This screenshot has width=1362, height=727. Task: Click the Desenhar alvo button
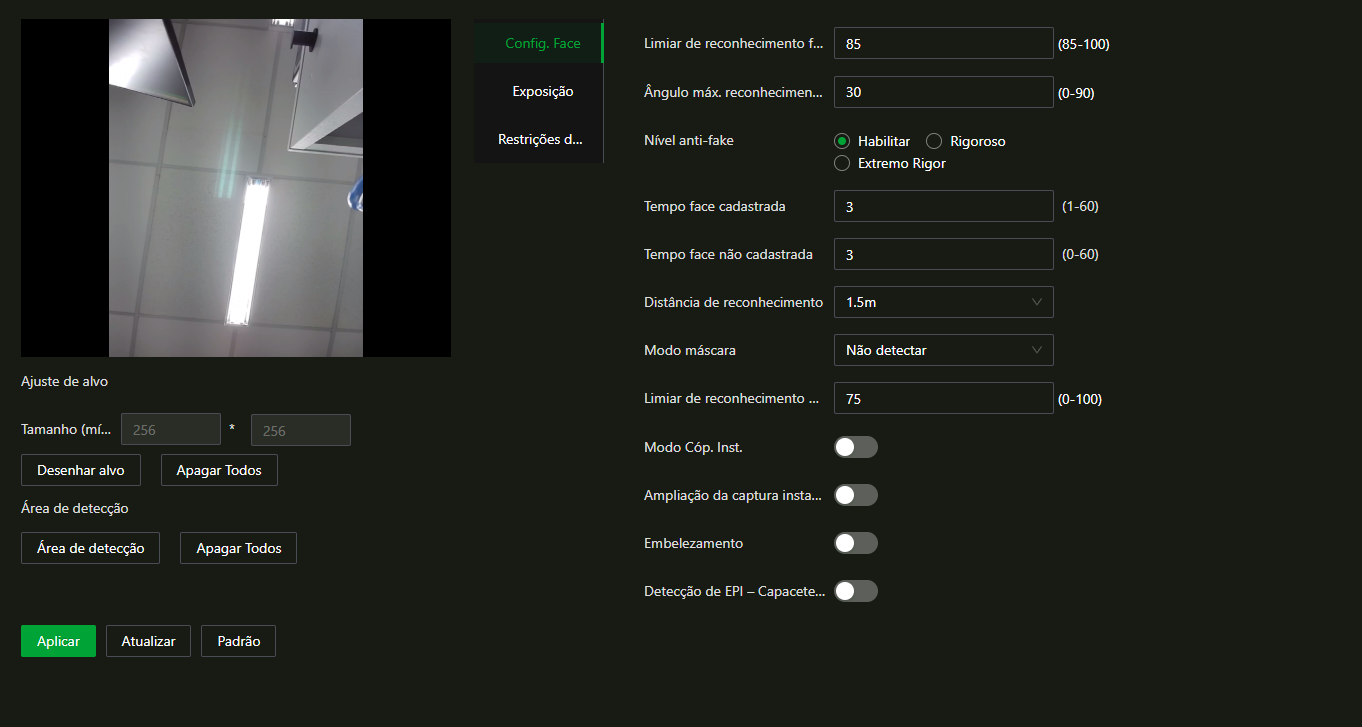pos(81,470)
